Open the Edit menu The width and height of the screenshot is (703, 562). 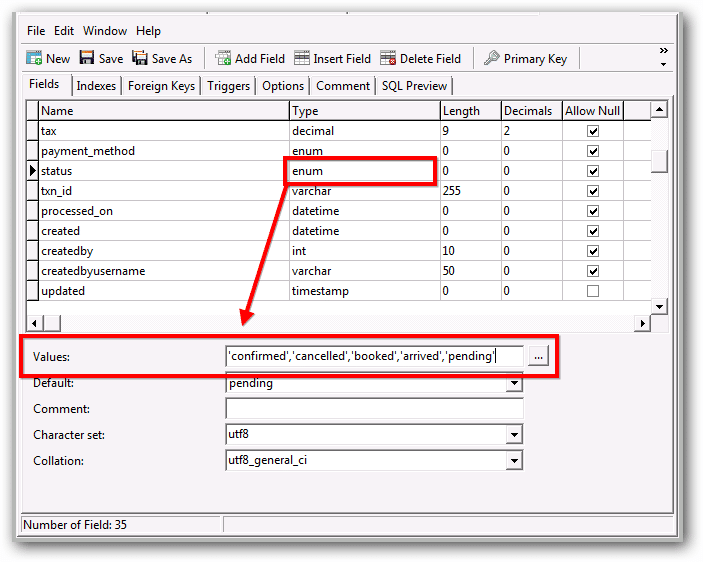tap(64, 31)
